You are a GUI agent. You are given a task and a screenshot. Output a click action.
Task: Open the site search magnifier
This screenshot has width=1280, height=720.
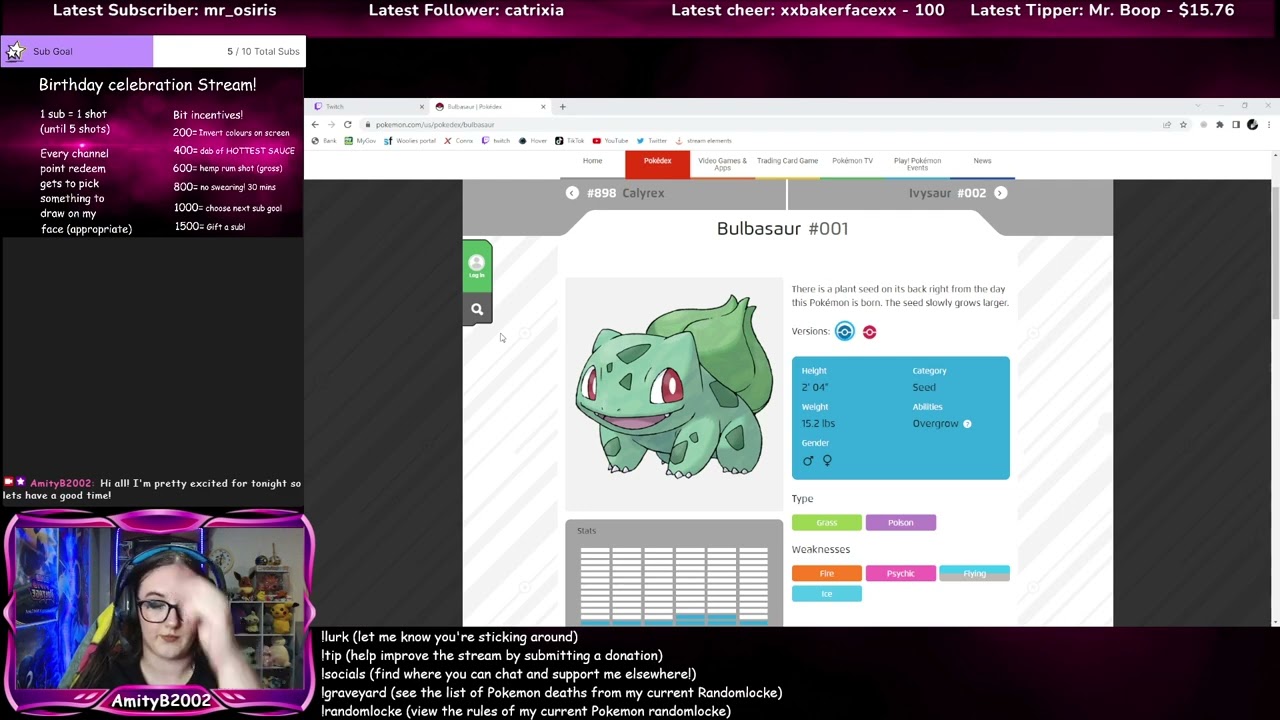[477, 310]
